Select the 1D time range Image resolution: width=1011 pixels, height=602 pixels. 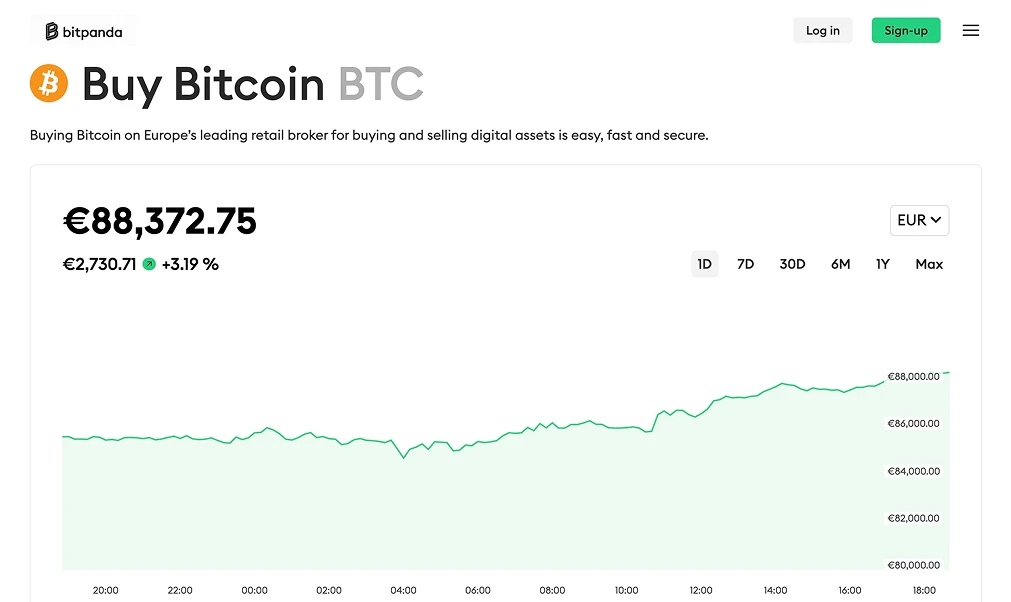704,264
